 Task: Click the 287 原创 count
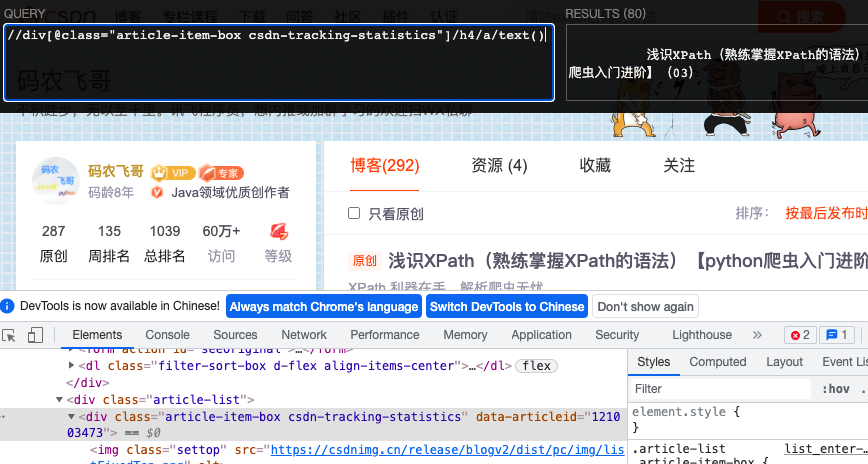54,243
